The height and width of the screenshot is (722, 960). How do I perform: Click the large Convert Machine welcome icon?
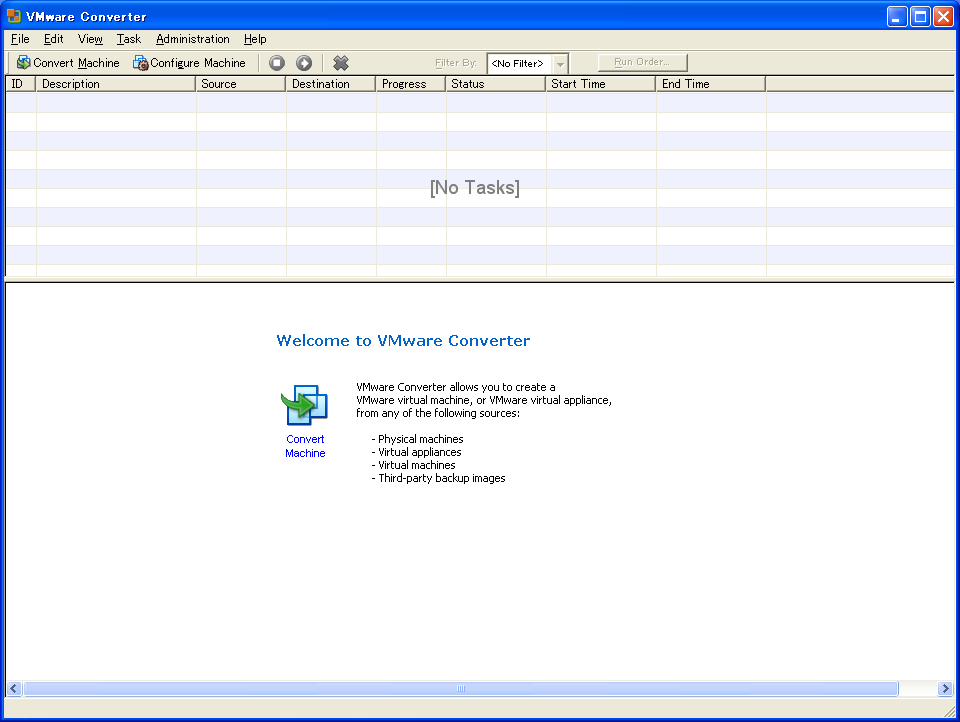click(x=304, y=405)
